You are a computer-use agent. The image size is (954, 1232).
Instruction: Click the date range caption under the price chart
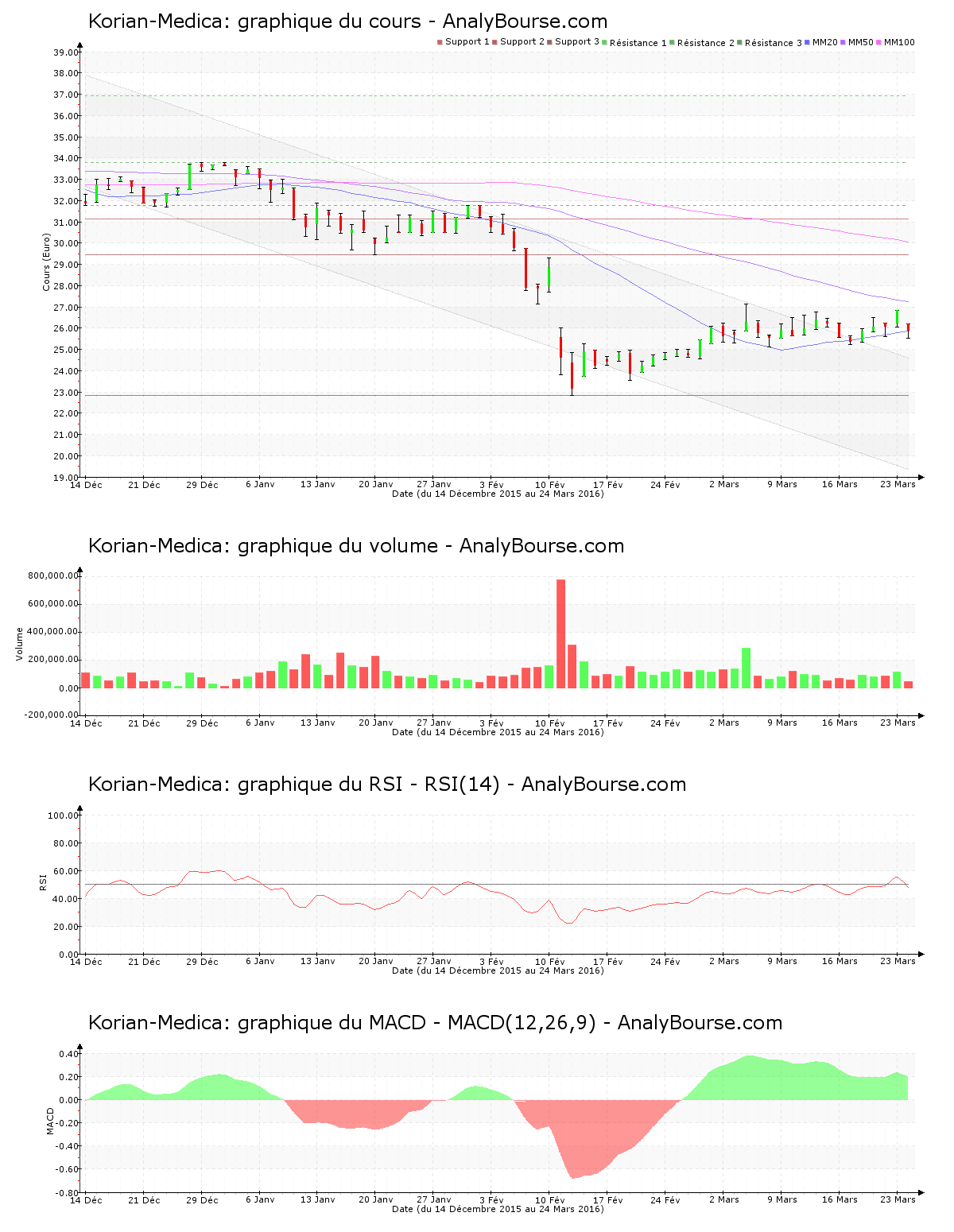498,494
